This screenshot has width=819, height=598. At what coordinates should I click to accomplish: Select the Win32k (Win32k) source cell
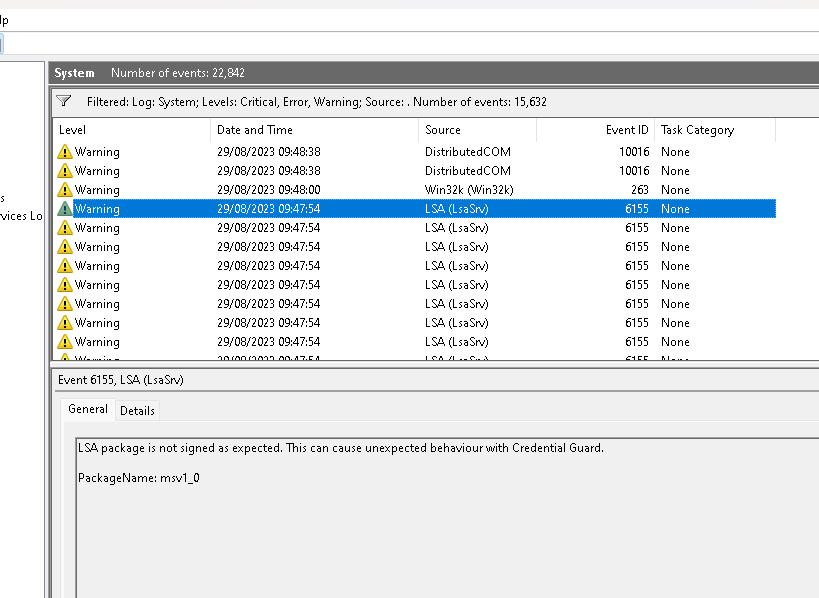point(469,190)
